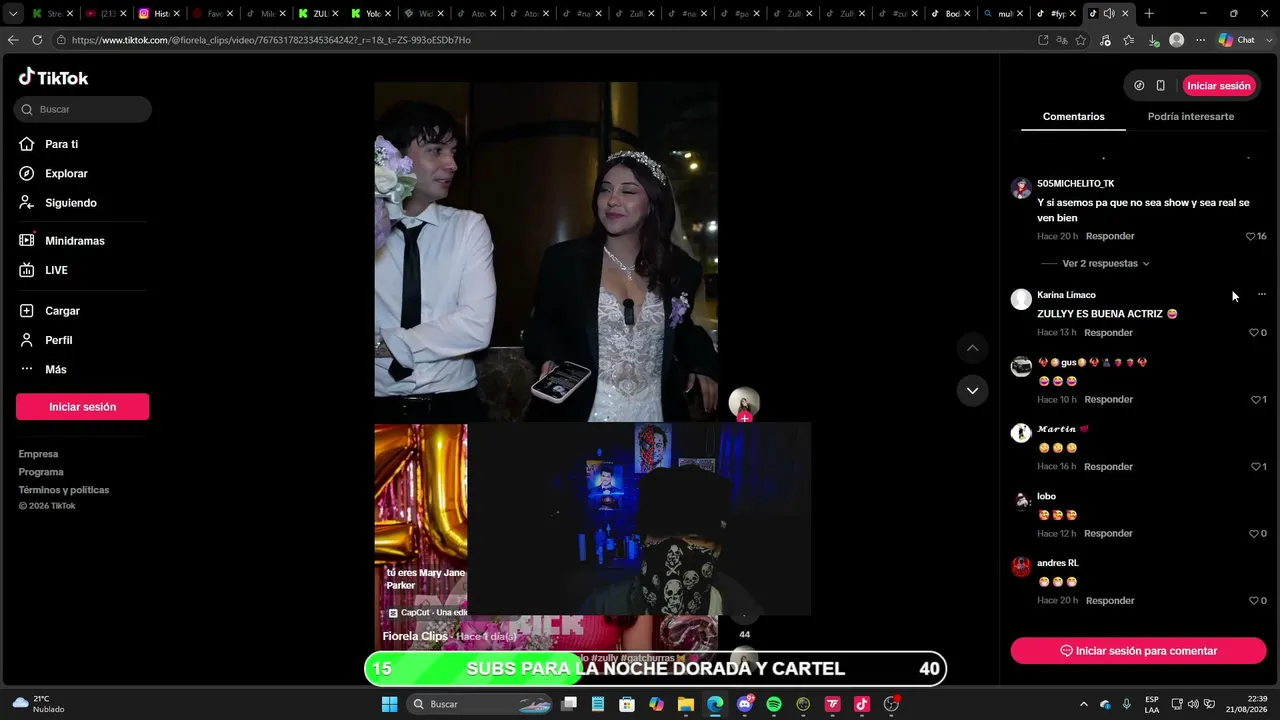
Task: Open the lobo commenter username
Action: click(x=1046, y=496)
